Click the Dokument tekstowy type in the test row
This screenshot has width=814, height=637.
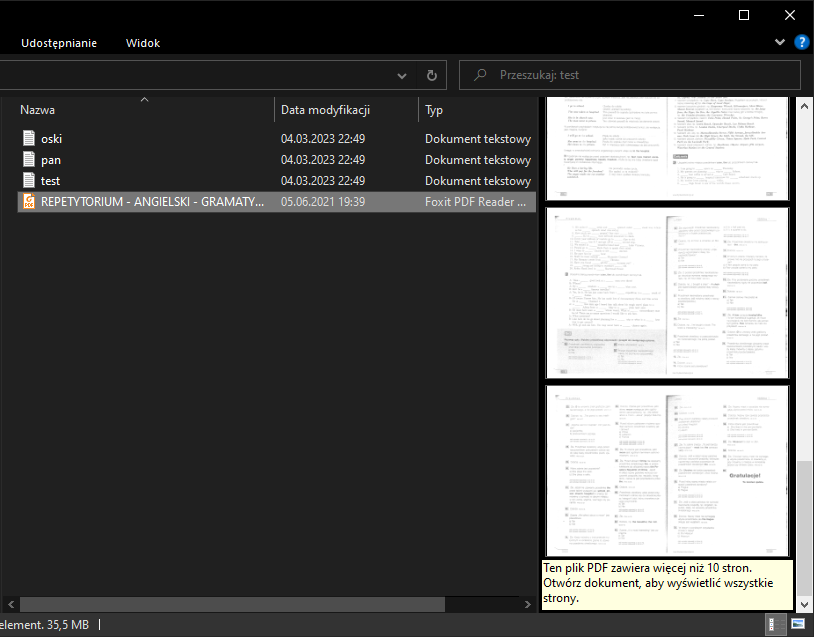coord(478,181)
